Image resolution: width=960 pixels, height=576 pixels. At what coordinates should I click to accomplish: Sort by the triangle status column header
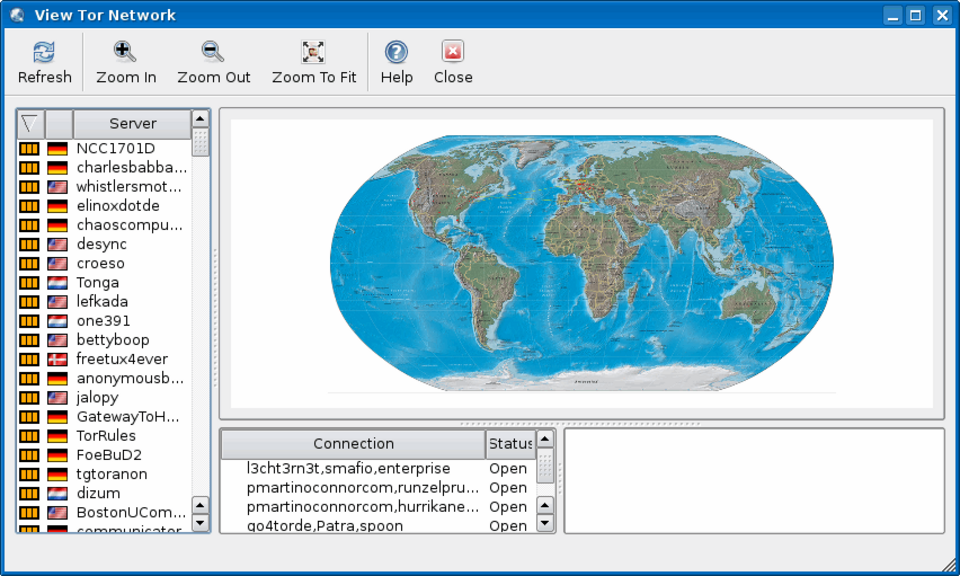(31, 124)
